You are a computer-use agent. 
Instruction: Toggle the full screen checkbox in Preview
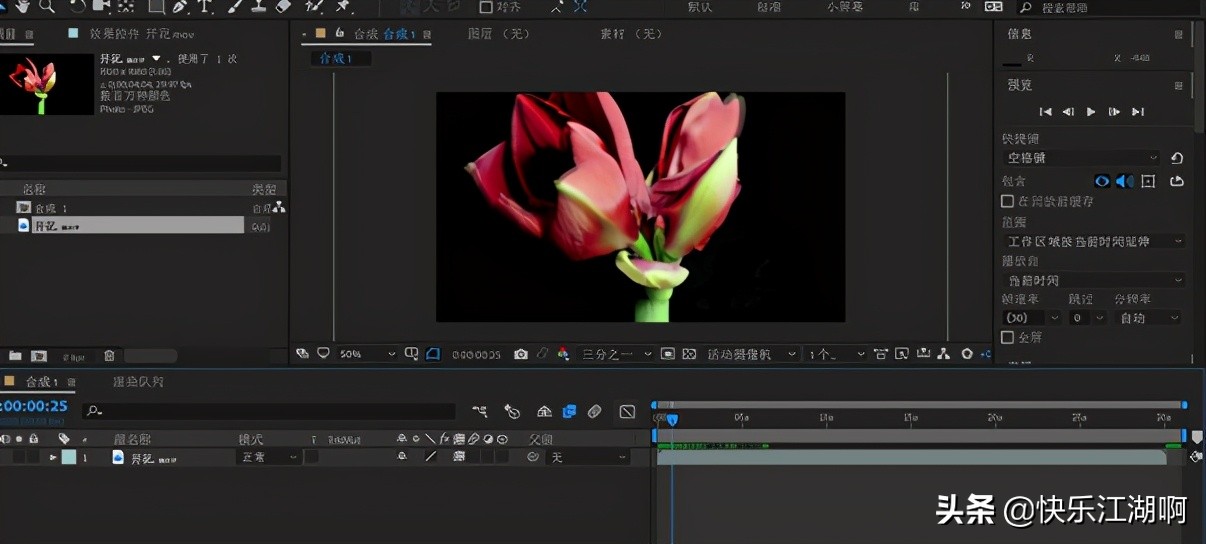pos(1008,337)
